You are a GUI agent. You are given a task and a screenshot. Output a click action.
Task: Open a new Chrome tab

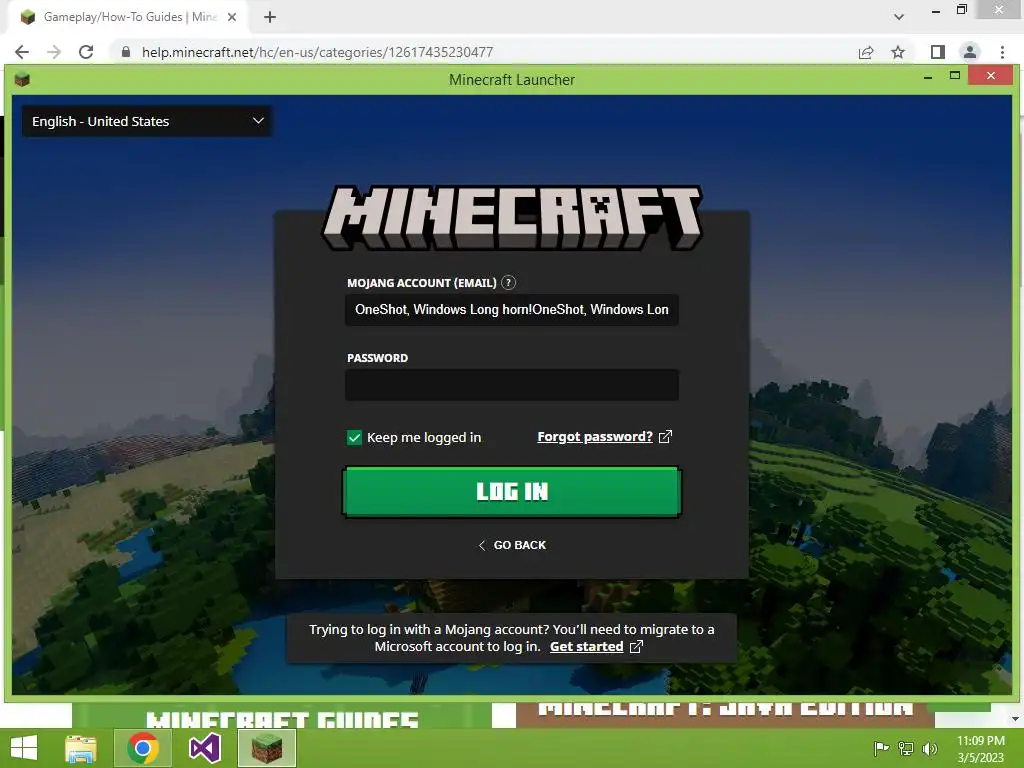270,18
